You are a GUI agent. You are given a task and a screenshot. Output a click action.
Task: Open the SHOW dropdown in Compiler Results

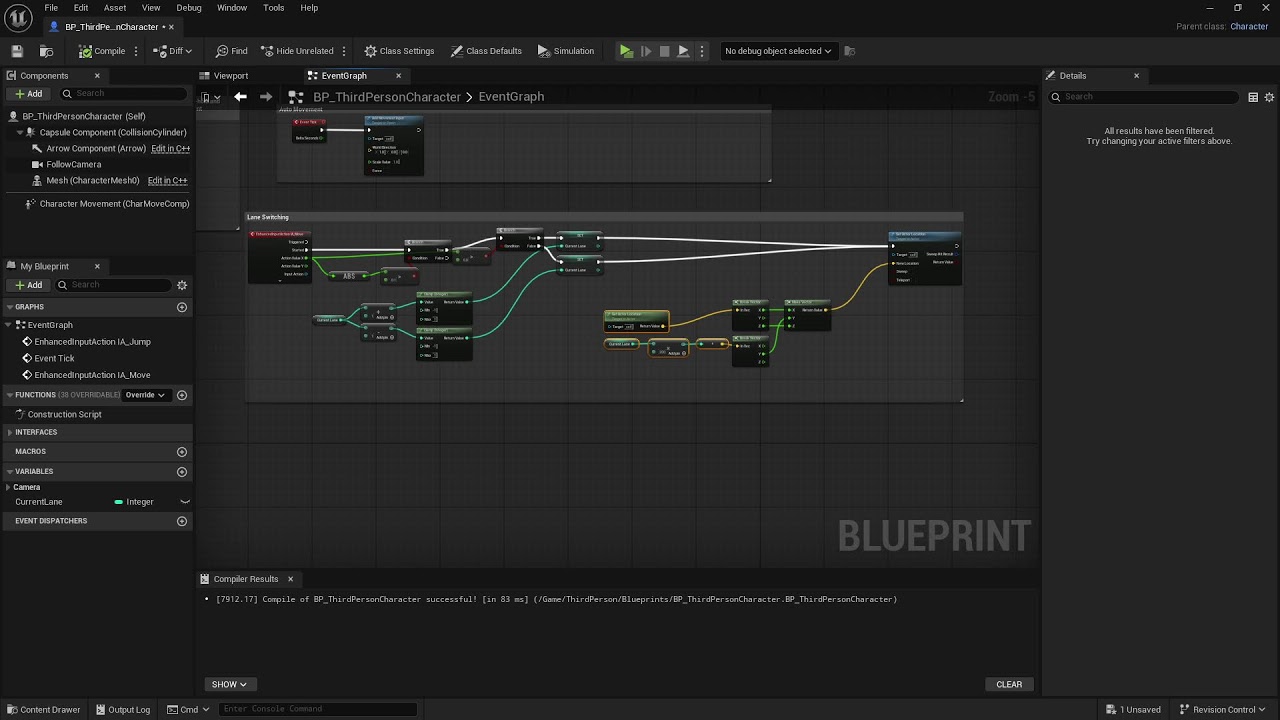[229, 685]
